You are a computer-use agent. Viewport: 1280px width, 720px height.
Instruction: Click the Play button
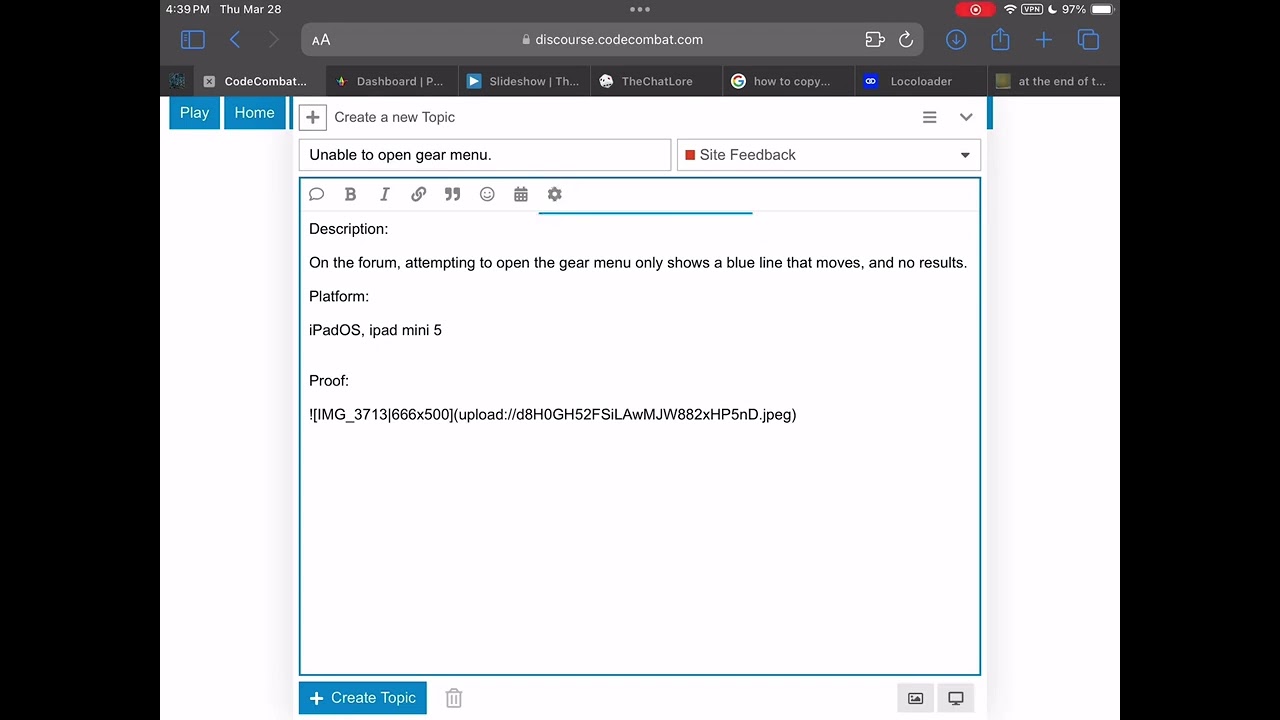tap(194, 113)
